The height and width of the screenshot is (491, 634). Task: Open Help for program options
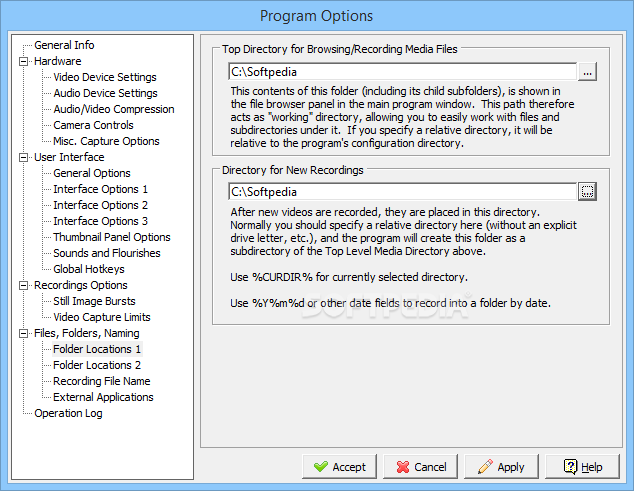[x=583, y=467]
